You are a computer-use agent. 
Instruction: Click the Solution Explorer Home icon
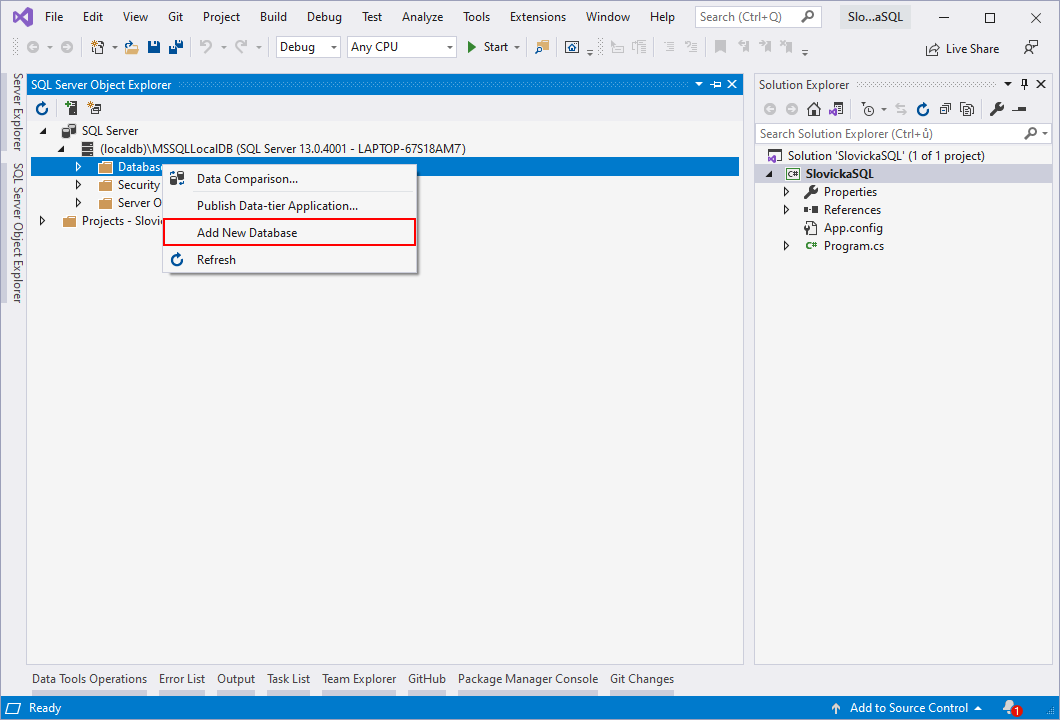point(814,109)
